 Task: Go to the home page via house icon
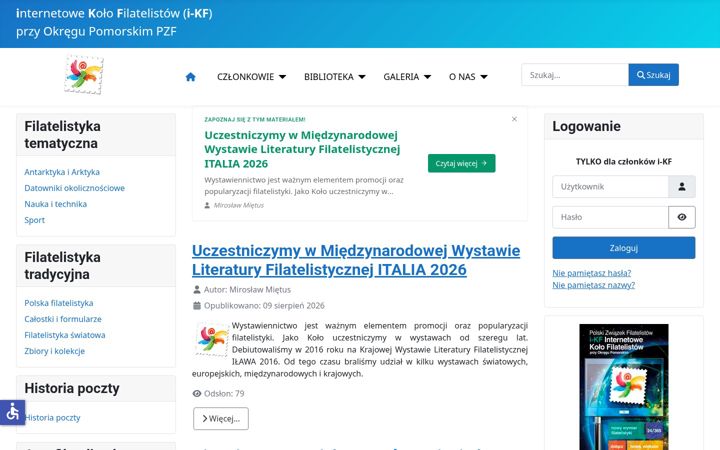[191, 77]
